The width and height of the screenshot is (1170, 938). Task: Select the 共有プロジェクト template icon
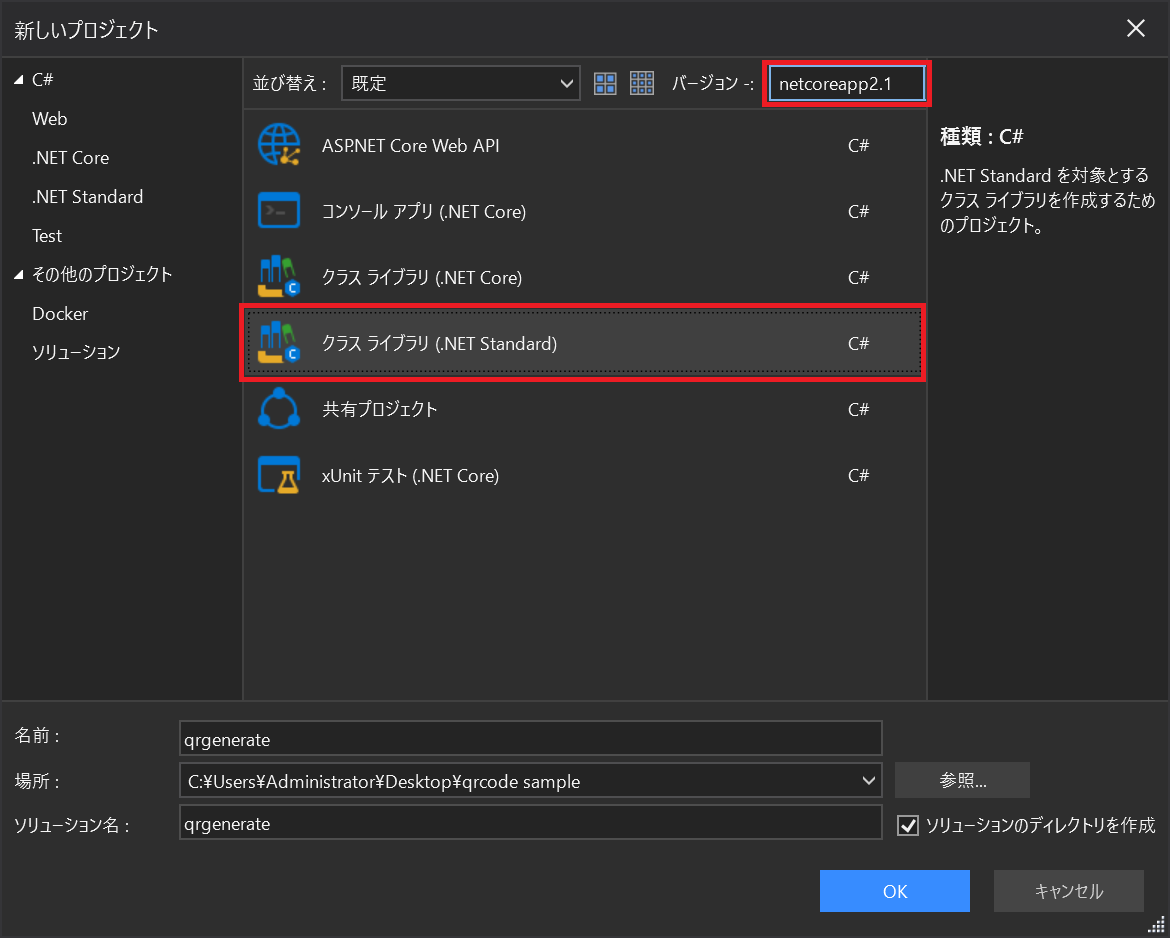coord(279,409)
